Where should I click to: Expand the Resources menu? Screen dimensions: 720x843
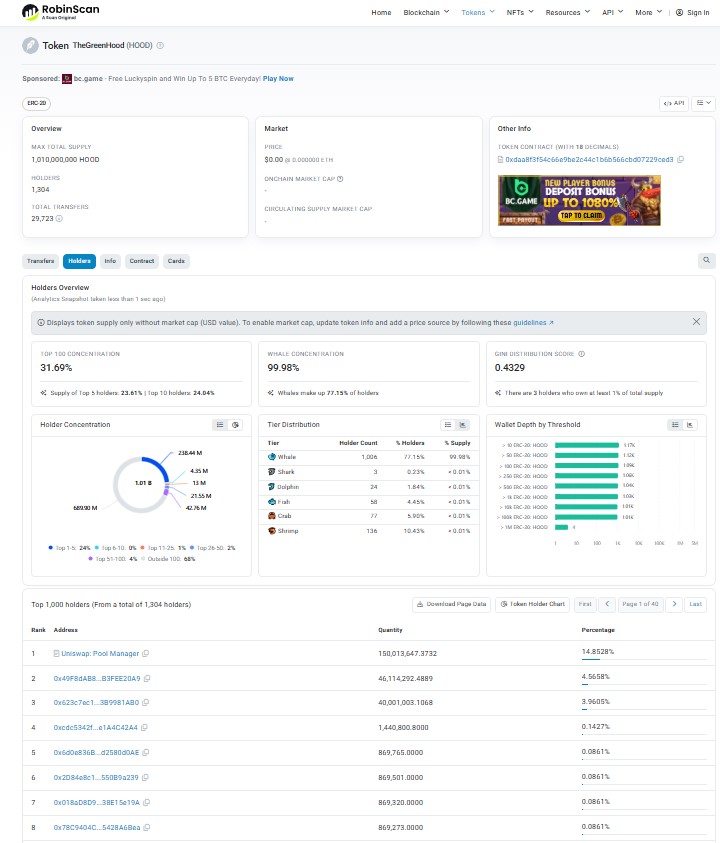(x=567, y=12)
